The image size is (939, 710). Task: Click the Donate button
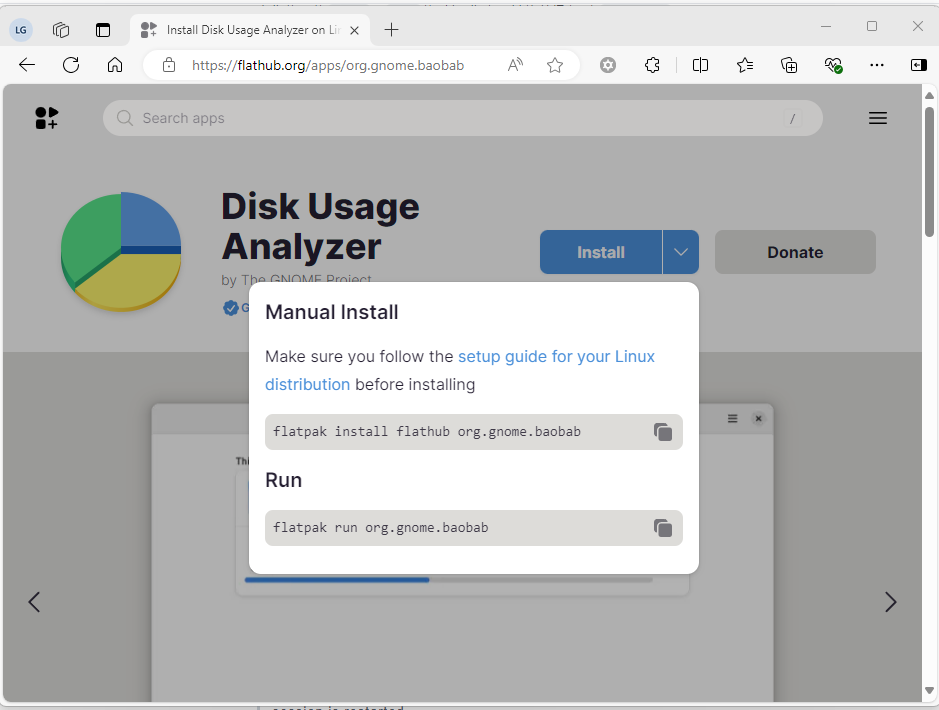pyautogui.click(x=795, y=252)
